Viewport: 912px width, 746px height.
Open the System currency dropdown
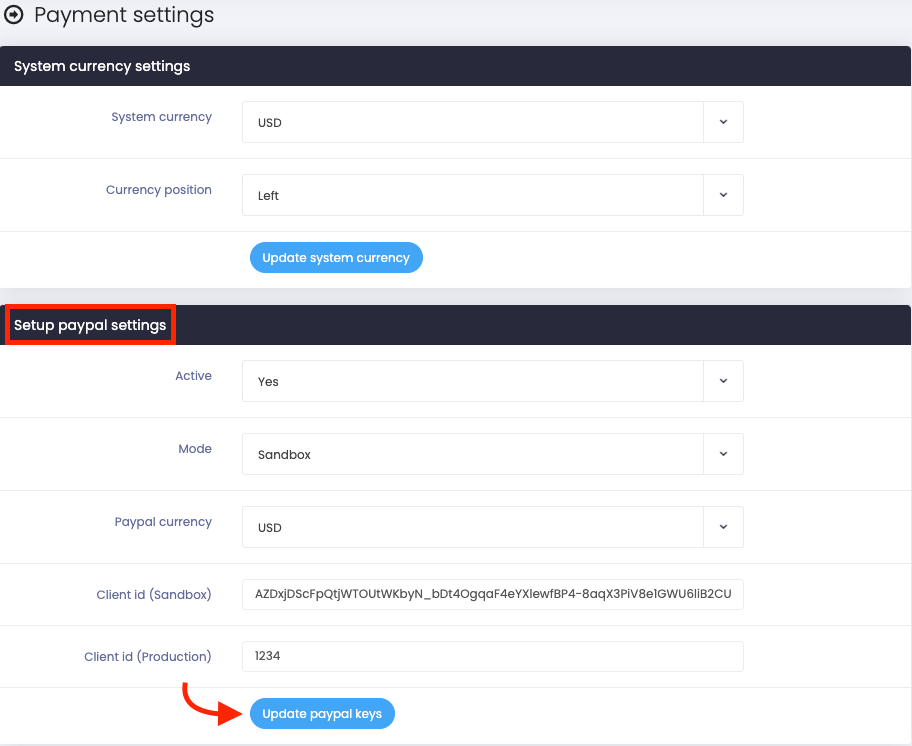[x=493, y=122]
